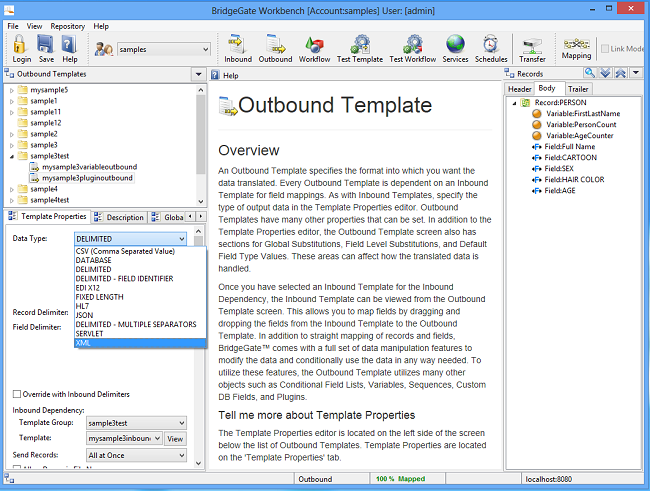
Task: Open the Outbound templates toolbar icon
Action: click(x=275, y=44)
